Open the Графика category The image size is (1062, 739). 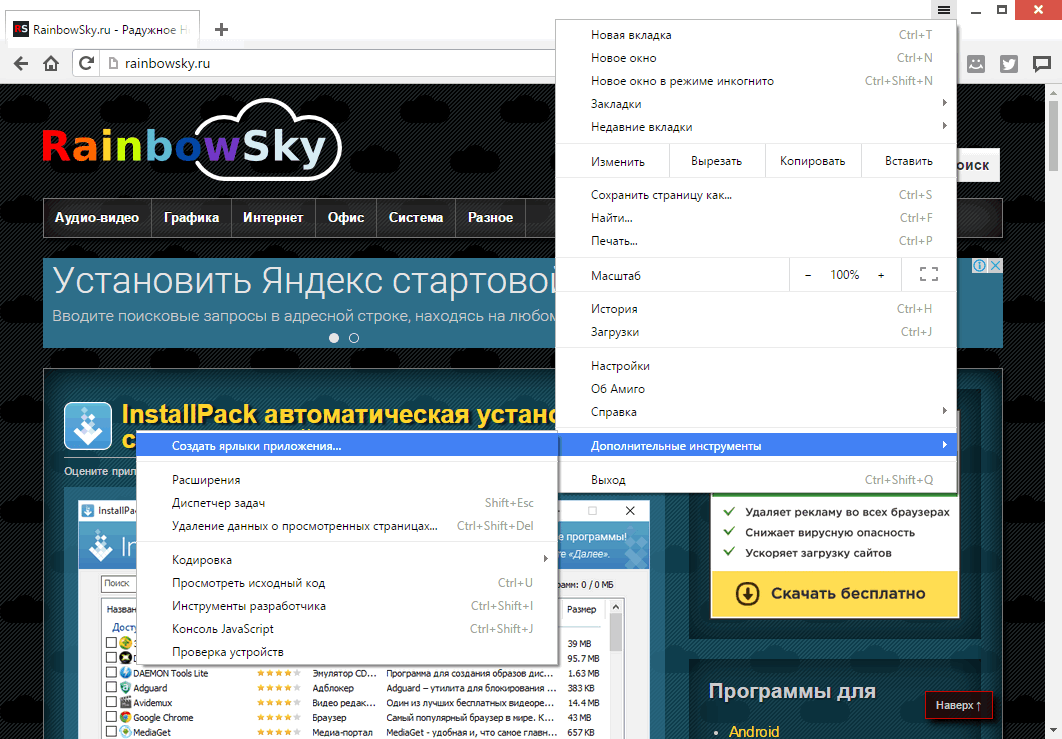pyautogui.click(x=192, y=217)
